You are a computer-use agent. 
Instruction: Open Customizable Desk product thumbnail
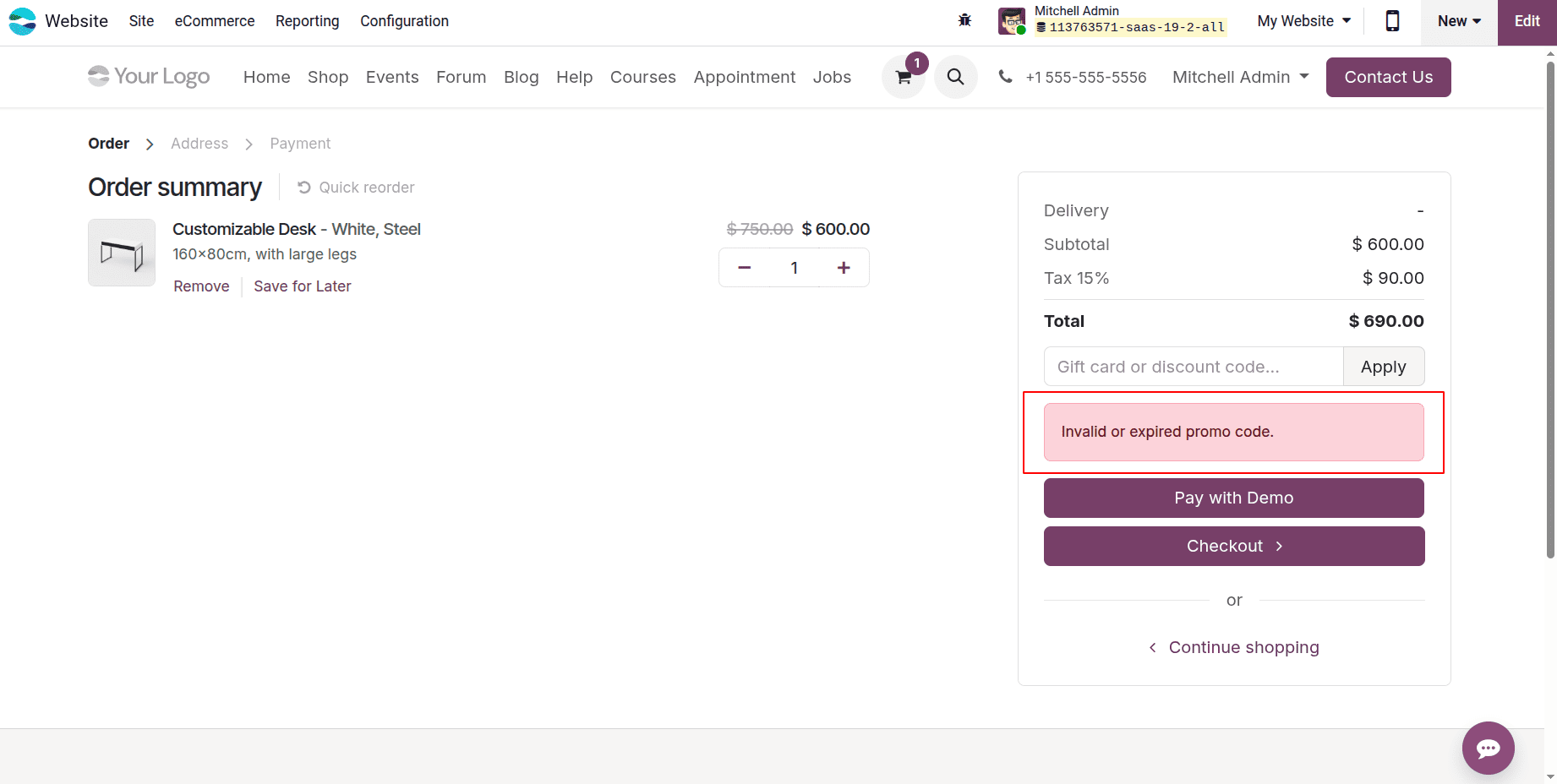(122, 253)
